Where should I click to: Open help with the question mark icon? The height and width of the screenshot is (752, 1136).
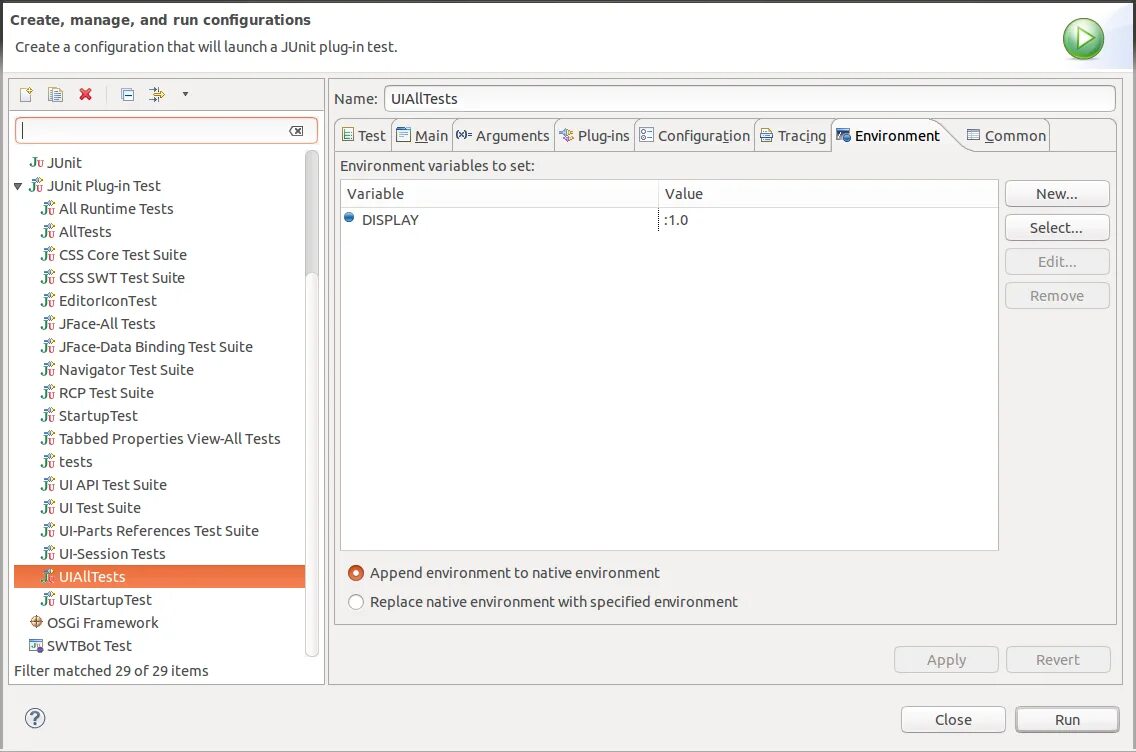(x=35, y=718)
